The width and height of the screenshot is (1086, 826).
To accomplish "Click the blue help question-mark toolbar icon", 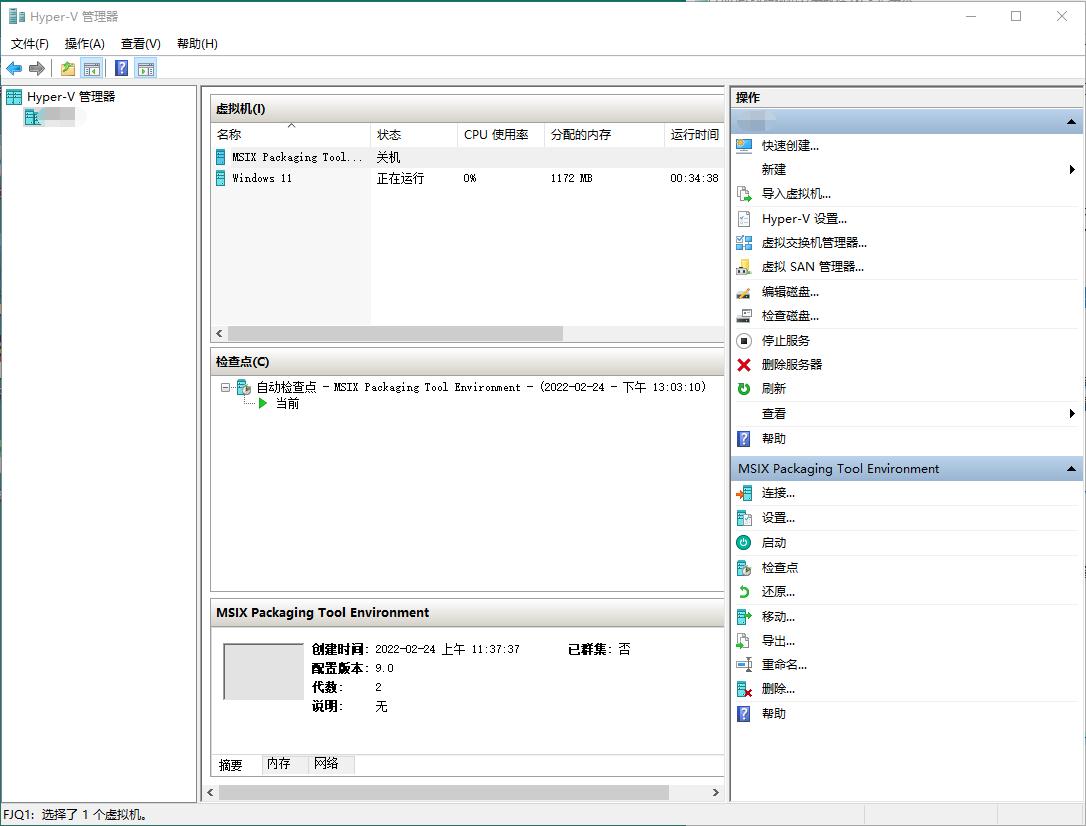I will pyautogui.click(x=121, y=68).
